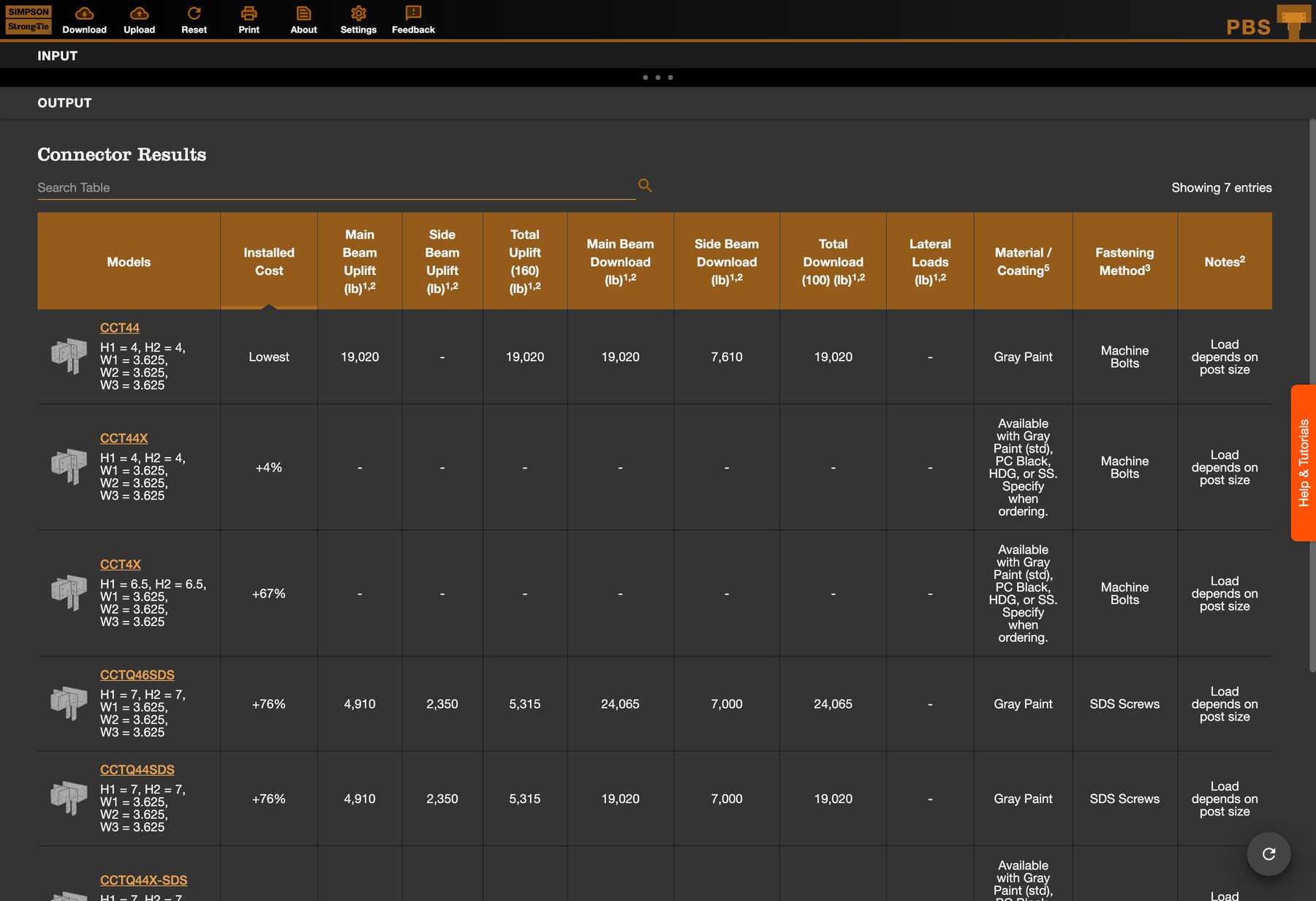Click the Download cloud icon

pos(84,14)
